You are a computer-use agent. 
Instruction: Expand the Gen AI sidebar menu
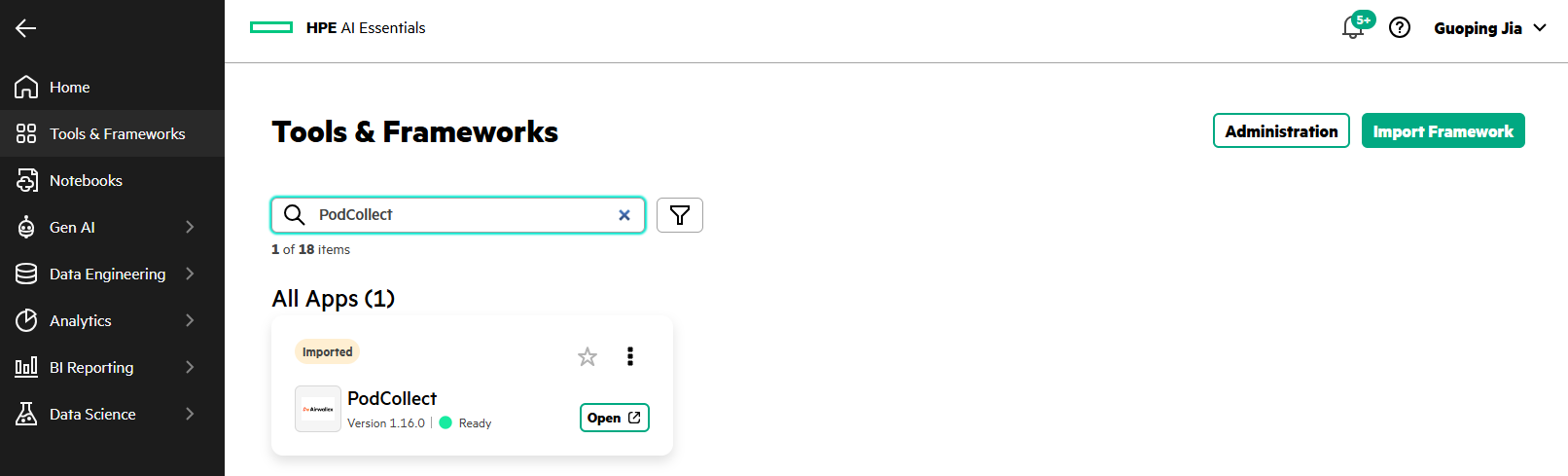[112, 227]
